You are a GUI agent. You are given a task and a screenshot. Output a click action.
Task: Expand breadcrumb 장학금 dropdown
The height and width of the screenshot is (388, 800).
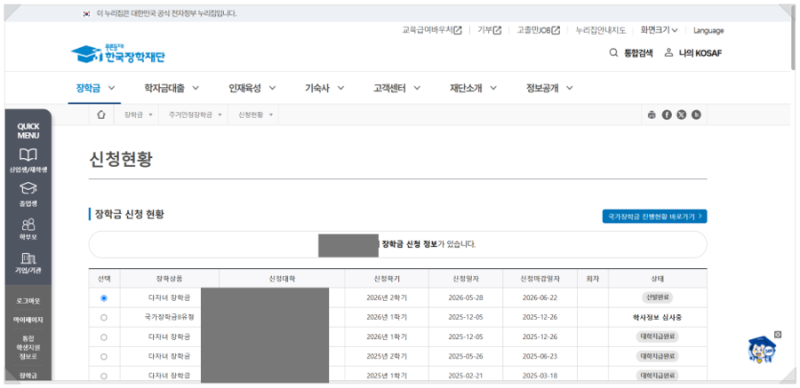(139, 115)
